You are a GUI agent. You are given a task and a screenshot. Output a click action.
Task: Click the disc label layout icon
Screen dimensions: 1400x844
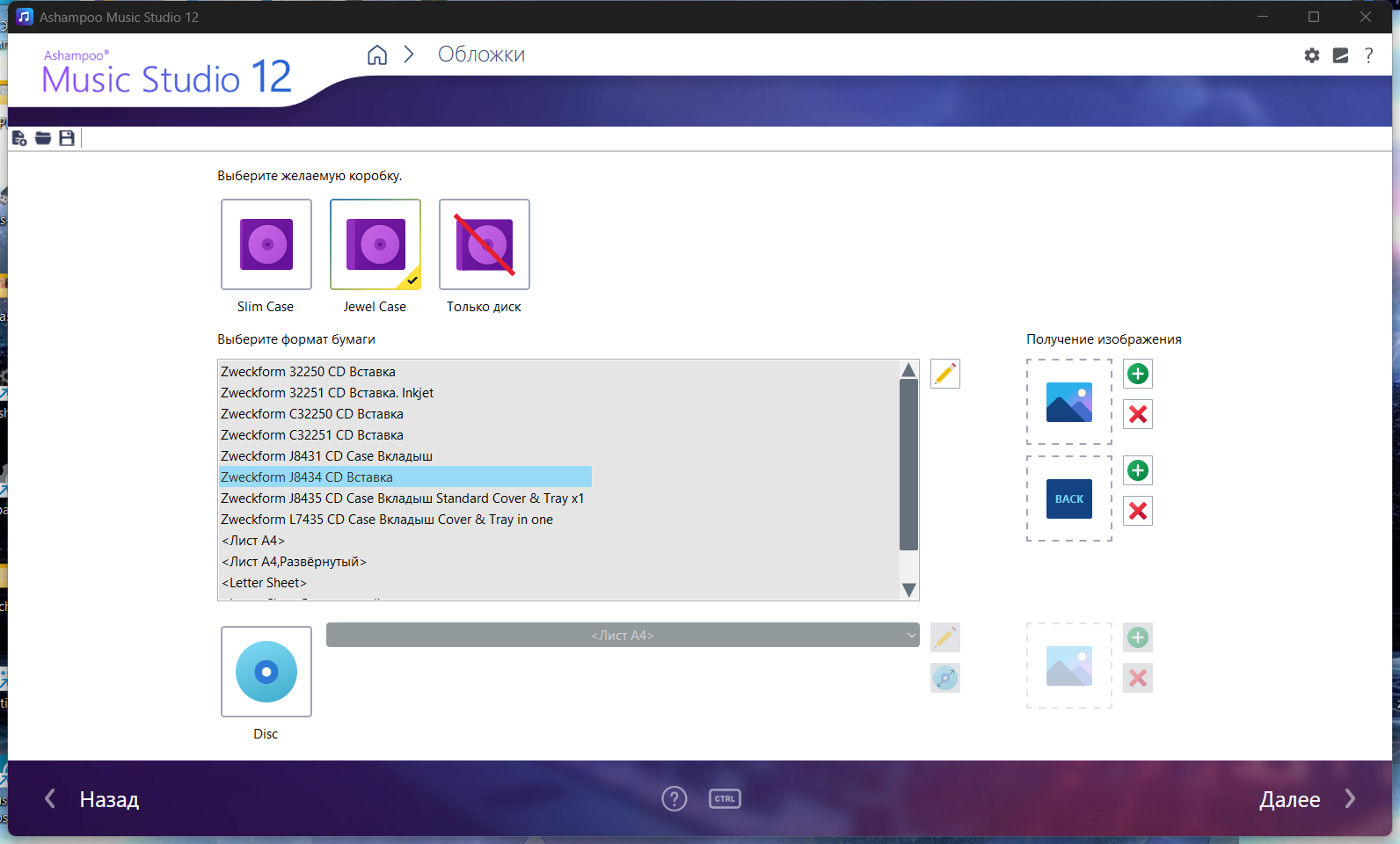tap(945, 678)
